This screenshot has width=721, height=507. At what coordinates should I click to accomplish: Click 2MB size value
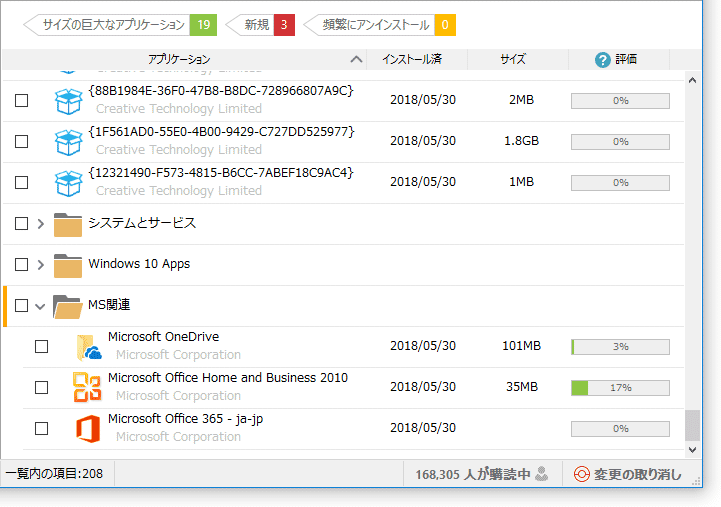(521, 100)
